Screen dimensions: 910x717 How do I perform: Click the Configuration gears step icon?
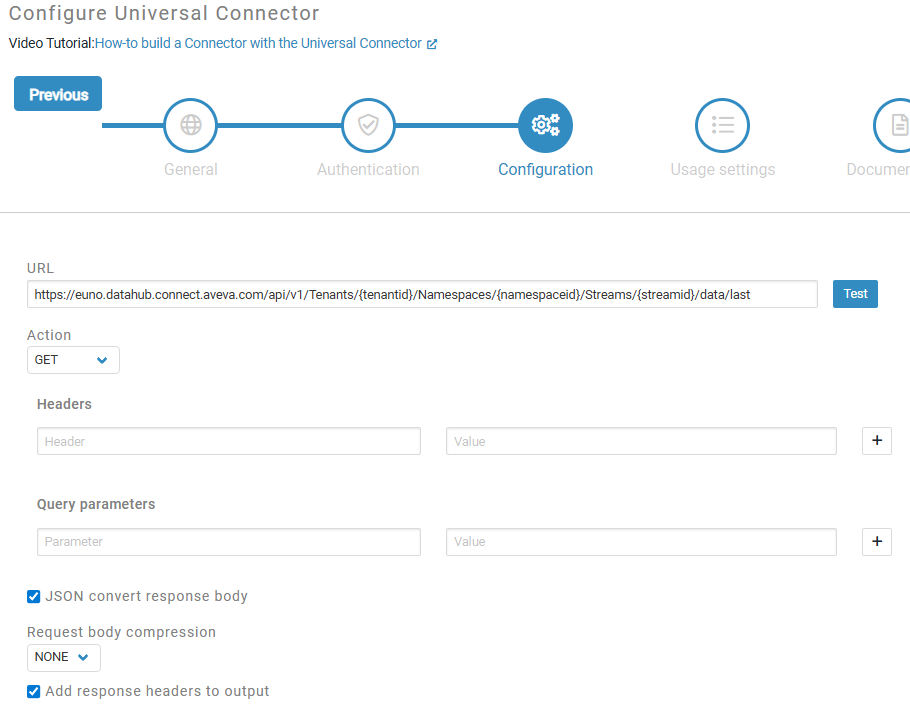point(545,125)
